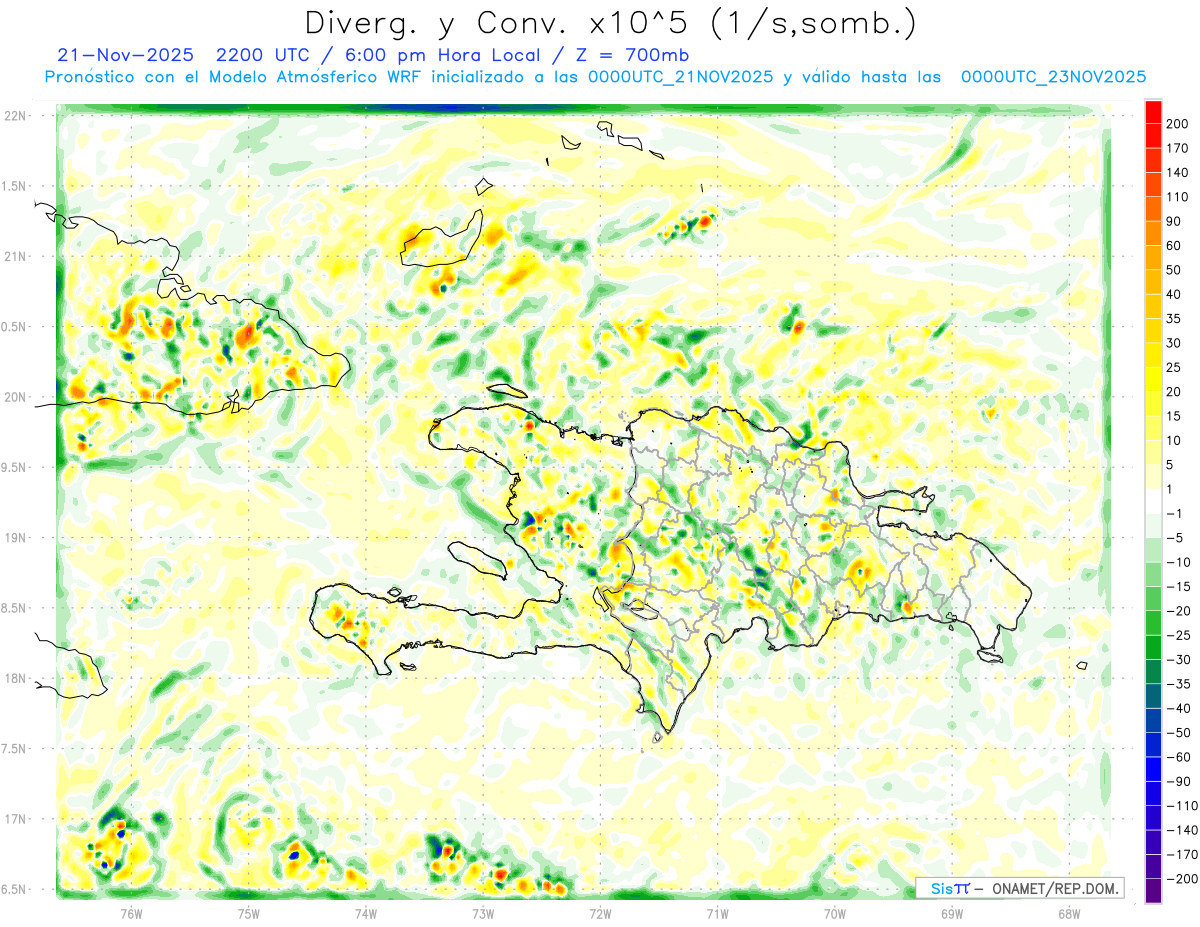The image size is (1200, 927).
Task: Click the "-40" color bar value
Action: [1180, 708]
